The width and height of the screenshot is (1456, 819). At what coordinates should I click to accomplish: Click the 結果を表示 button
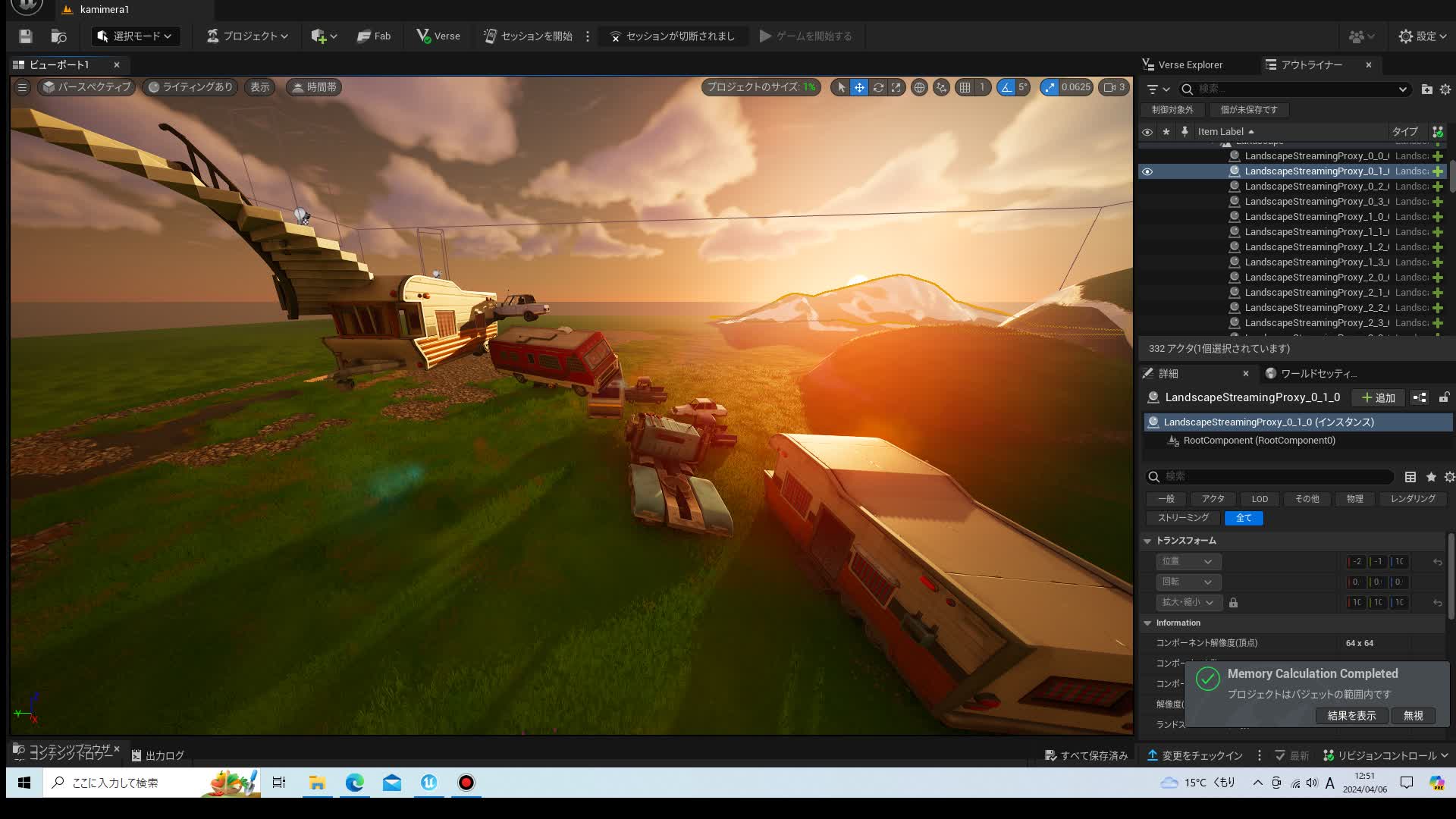pyautogui.click(x=1351, y=715)
